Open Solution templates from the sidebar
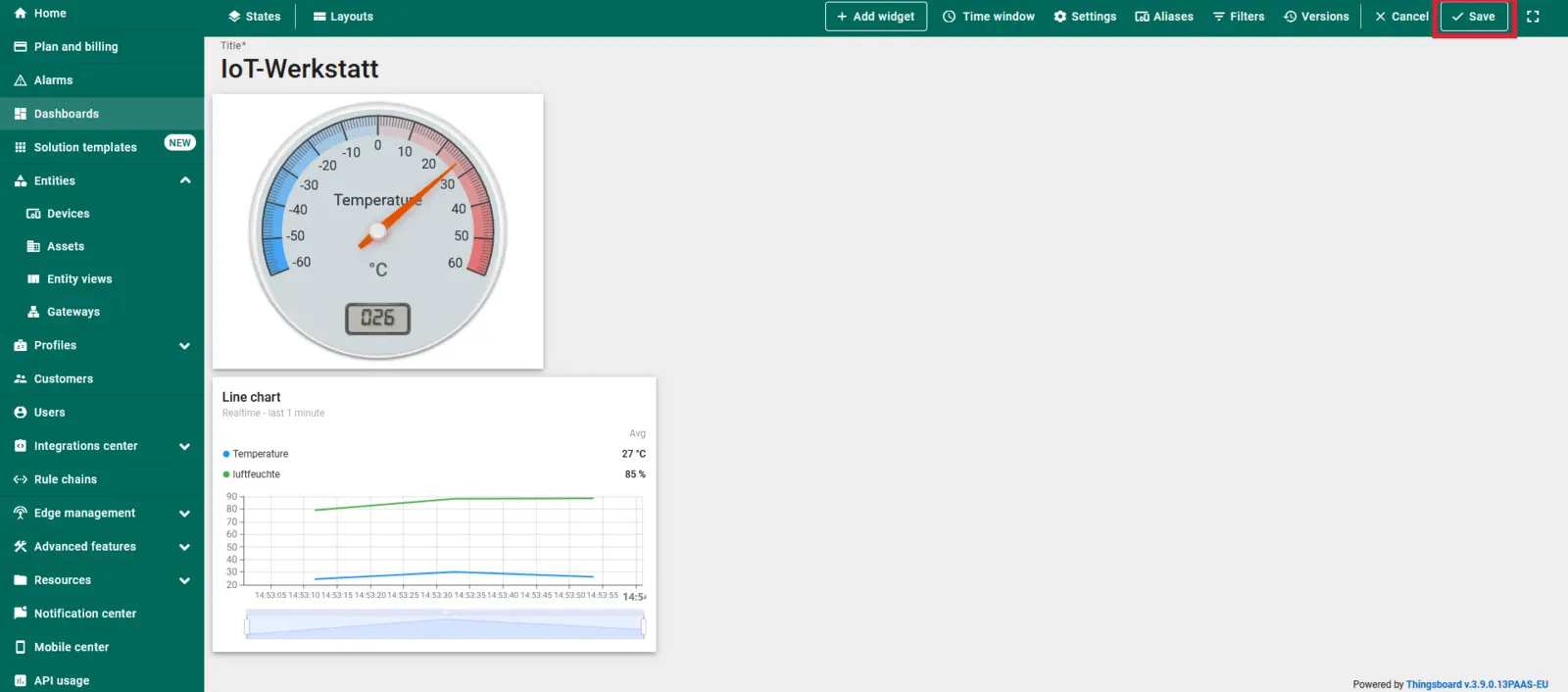This screenshot has height=692, width=1568. [x=85, y=147]
